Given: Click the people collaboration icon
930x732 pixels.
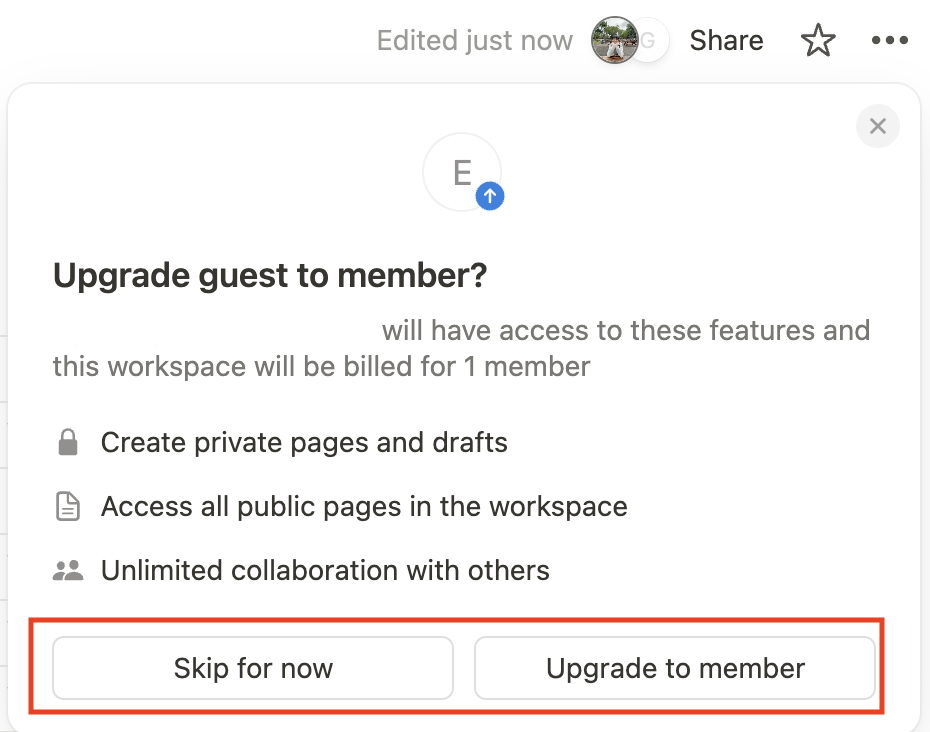Looking at the screenshot, I should coord(67,571).
